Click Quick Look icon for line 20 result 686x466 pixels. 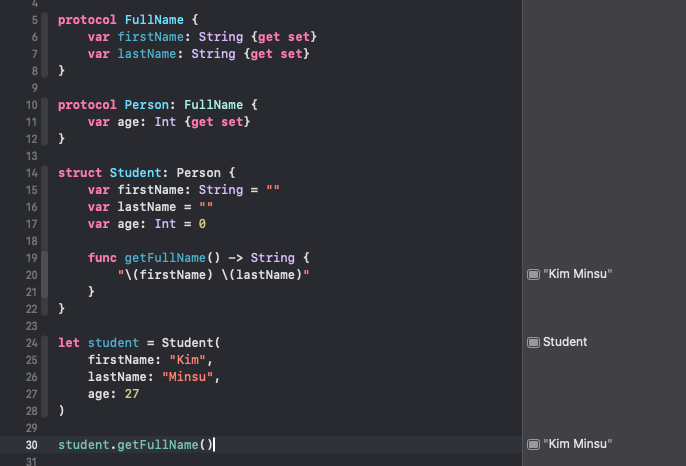pos(533,274)
